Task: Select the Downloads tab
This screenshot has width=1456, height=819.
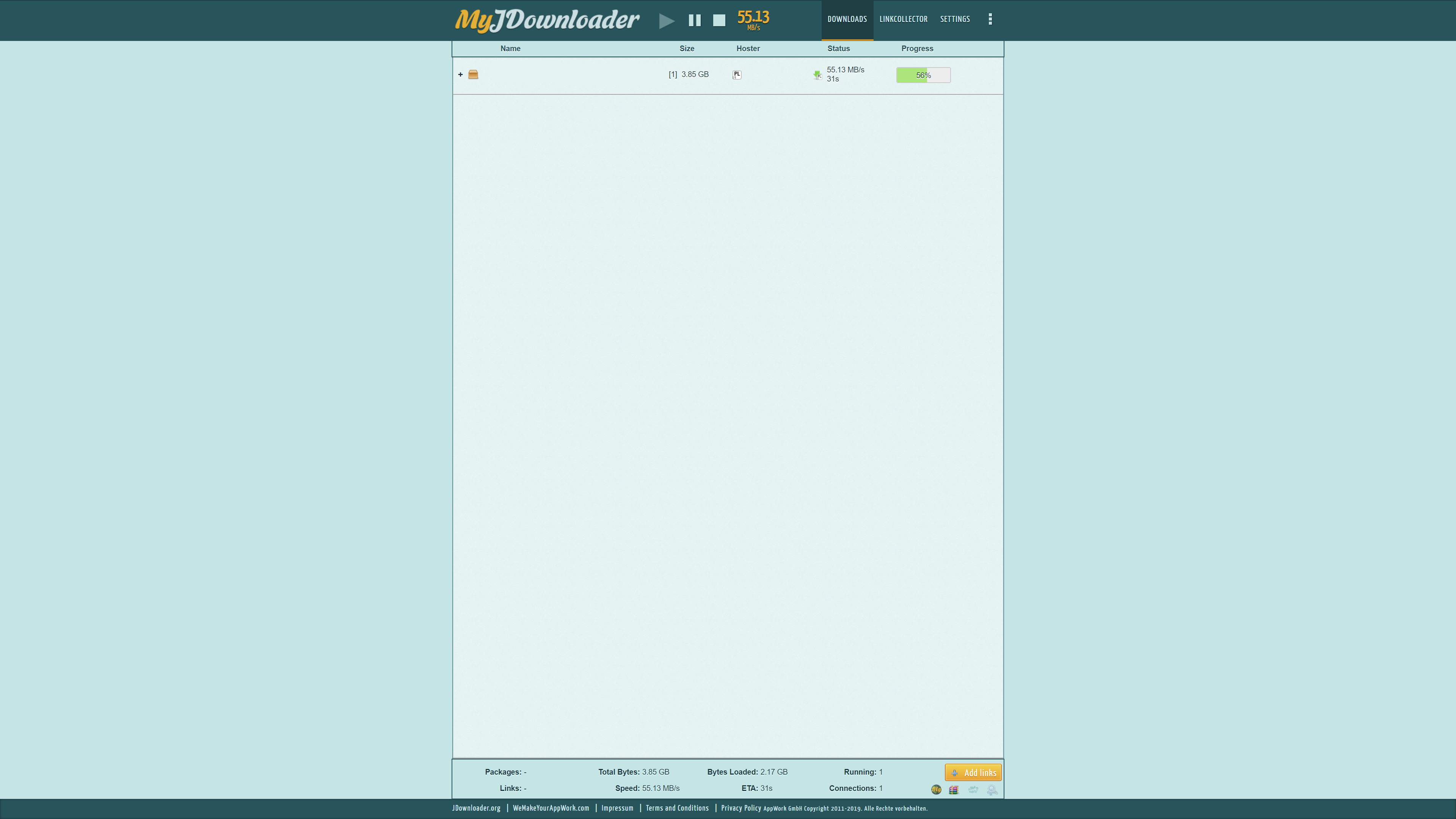Action: [x=847, y=19]
